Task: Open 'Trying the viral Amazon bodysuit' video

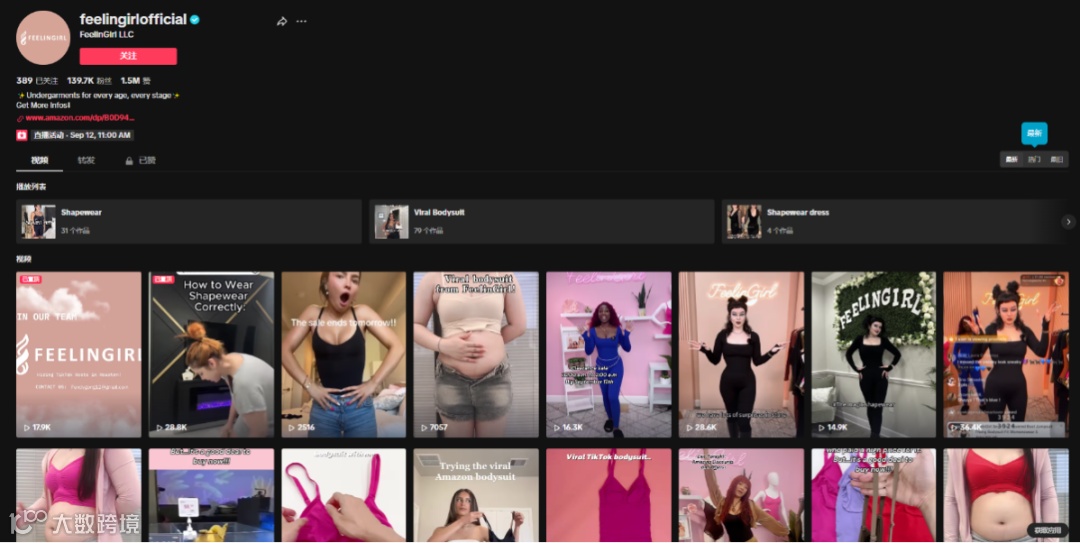Action: tap(476, 495)
